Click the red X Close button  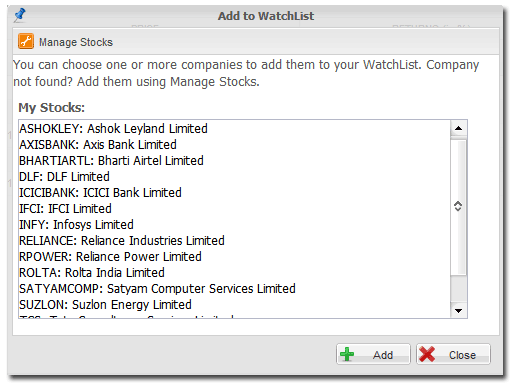point(453,354)
